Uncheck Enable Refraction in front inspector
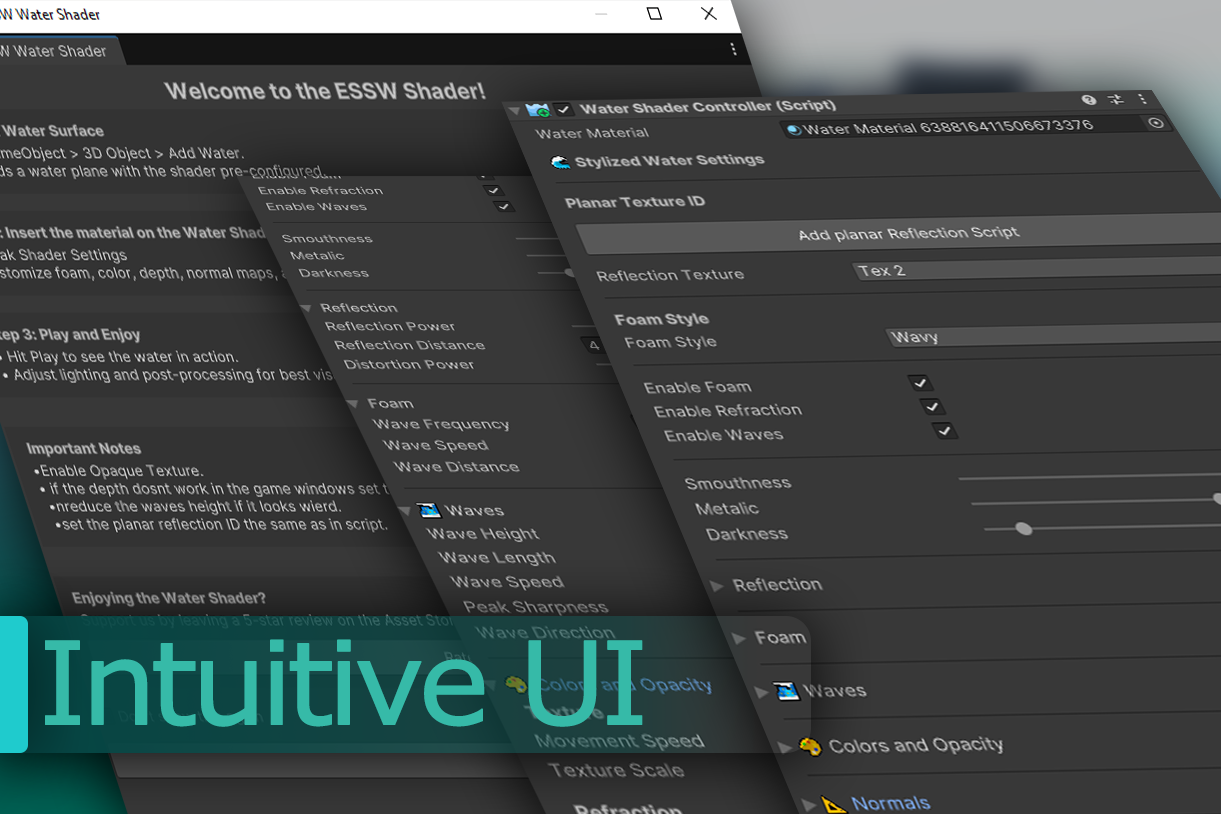 click(x=931, y=406)
